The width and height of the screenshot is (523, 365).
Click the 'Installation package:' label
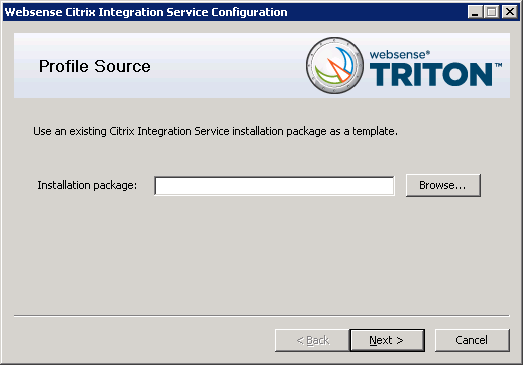[87, 185]
